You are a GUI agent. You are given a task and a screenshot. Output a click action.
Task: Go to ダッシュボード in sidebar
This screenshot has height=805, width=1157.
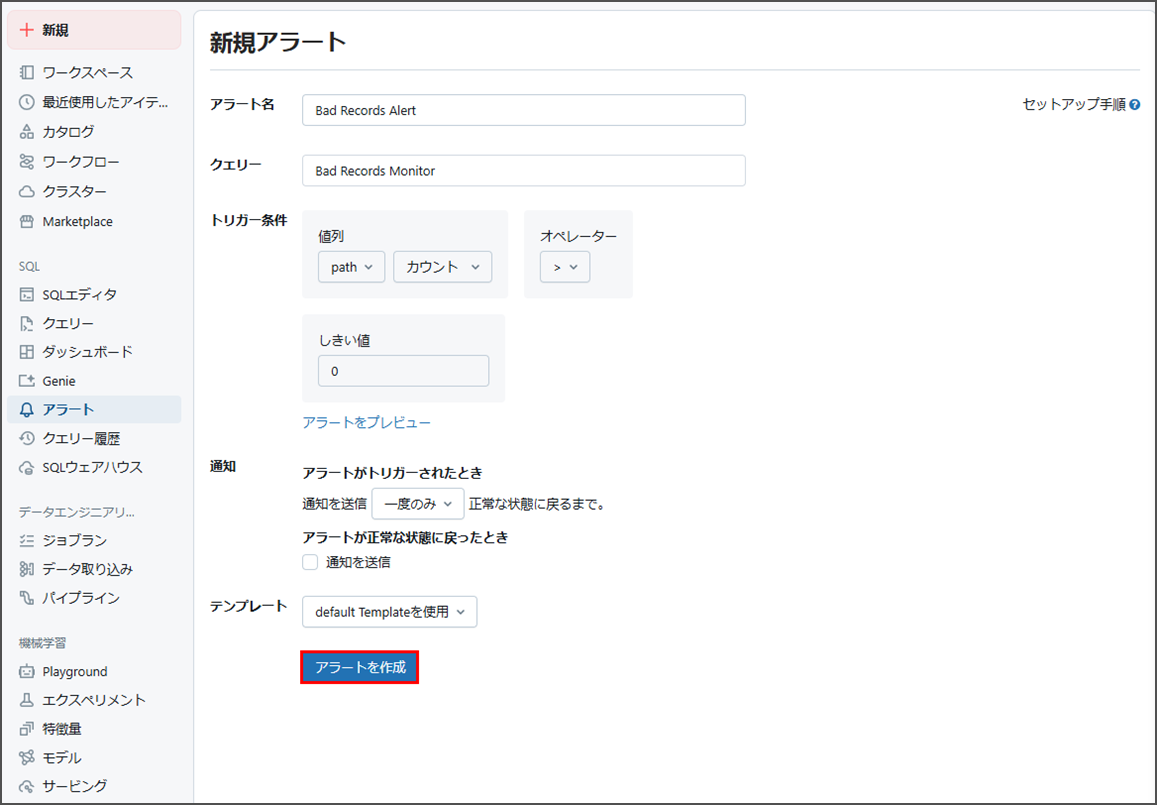(x=87, y=352)
